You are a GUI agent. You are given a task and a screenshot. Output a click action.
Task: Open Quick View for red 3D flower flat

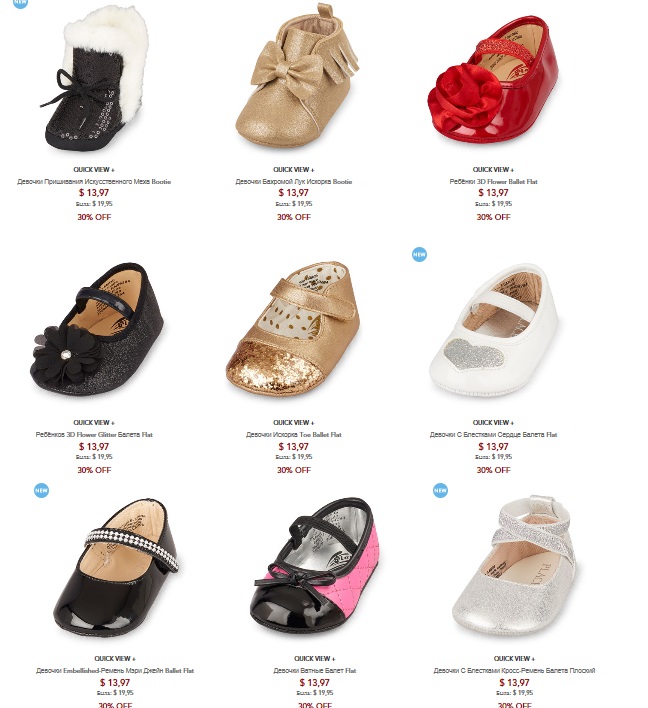click(x=493, y=170)
